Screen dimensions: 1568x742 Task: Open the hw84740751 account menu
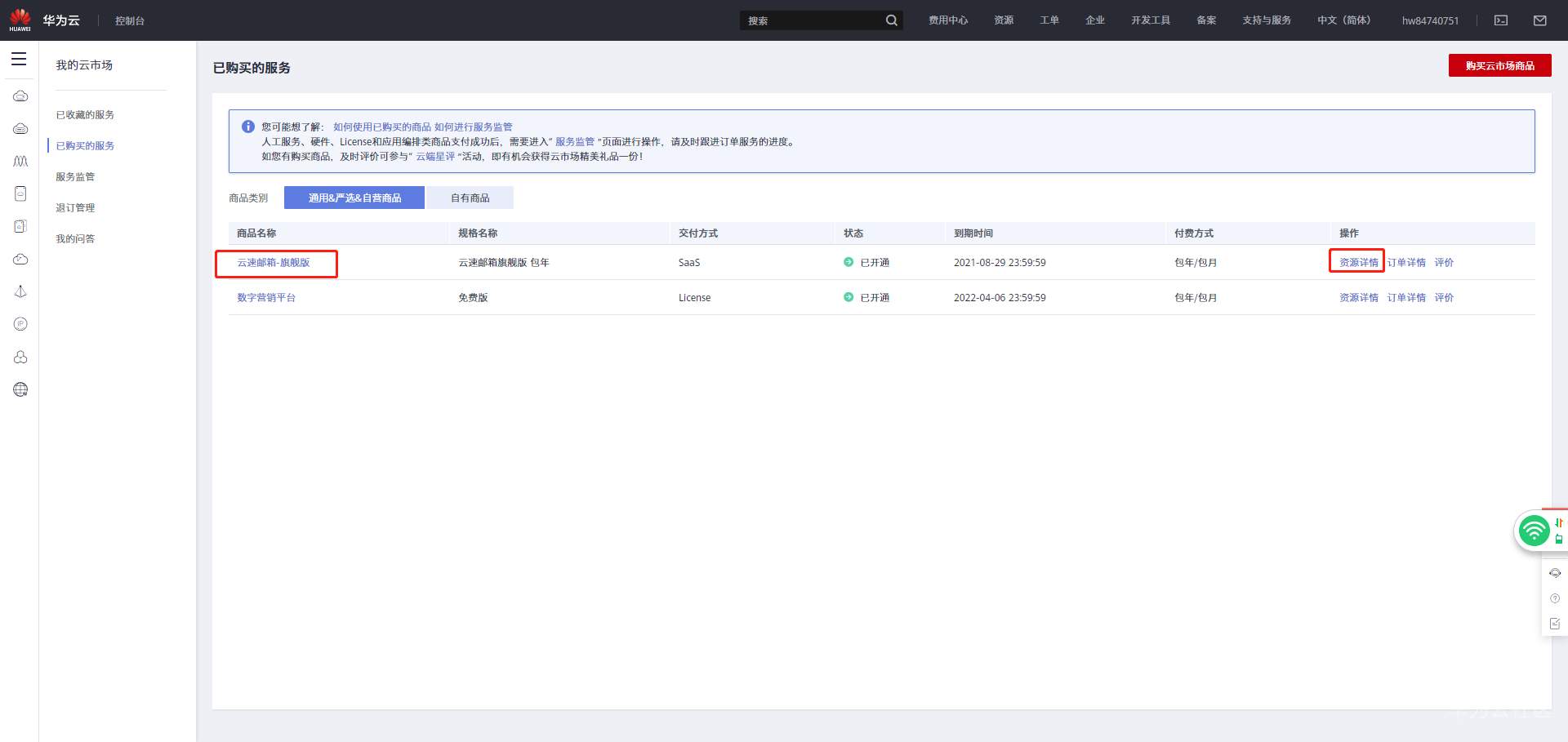pyautogui.click(x=1430, y=20)
